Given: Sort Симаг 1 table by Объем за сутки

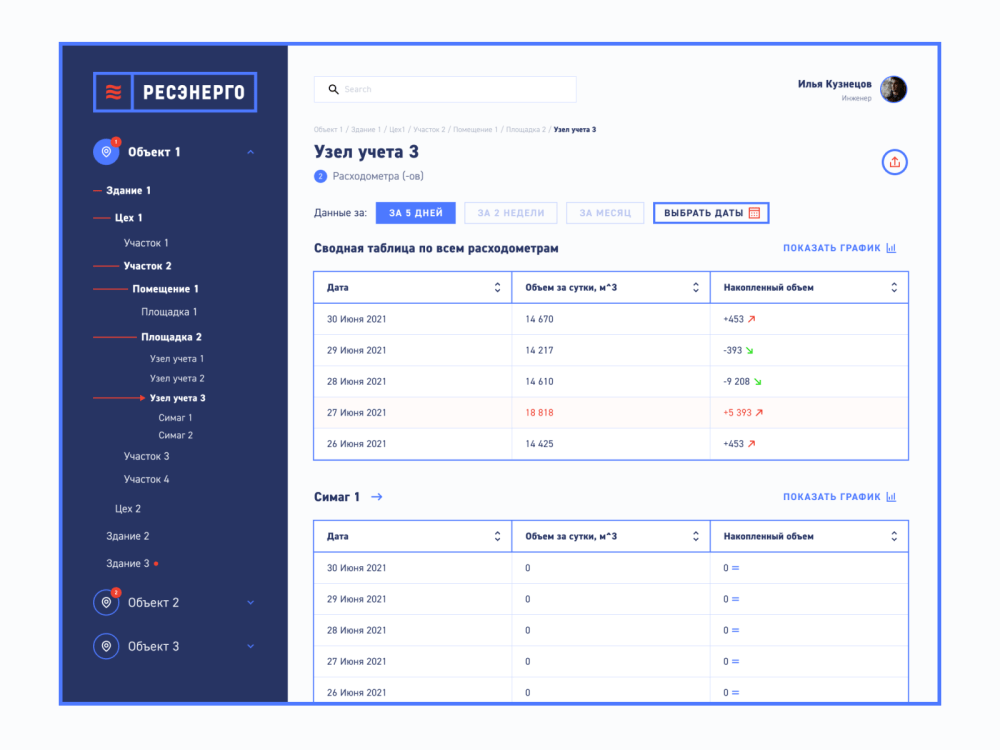Looking at the screenshot, I should pos(696,536).
